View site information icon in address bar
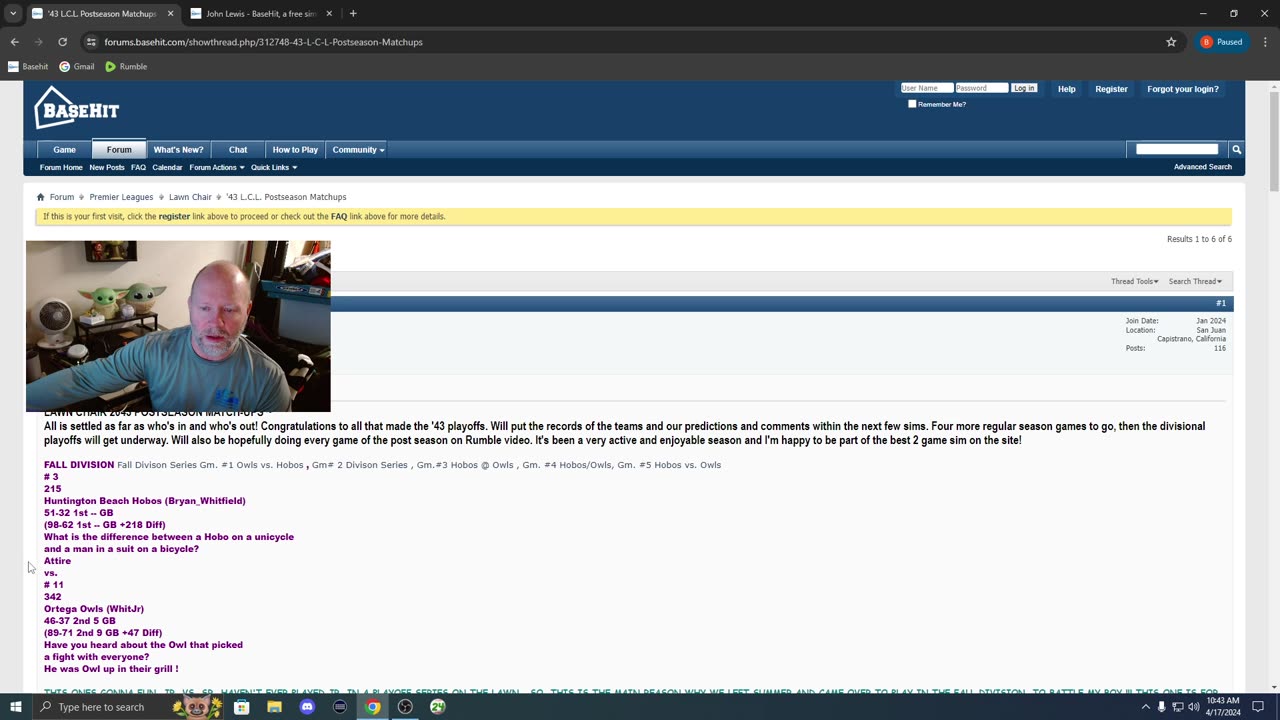Image resolution: width=1280 pixels, height=720 pixels. click(91, 42)
